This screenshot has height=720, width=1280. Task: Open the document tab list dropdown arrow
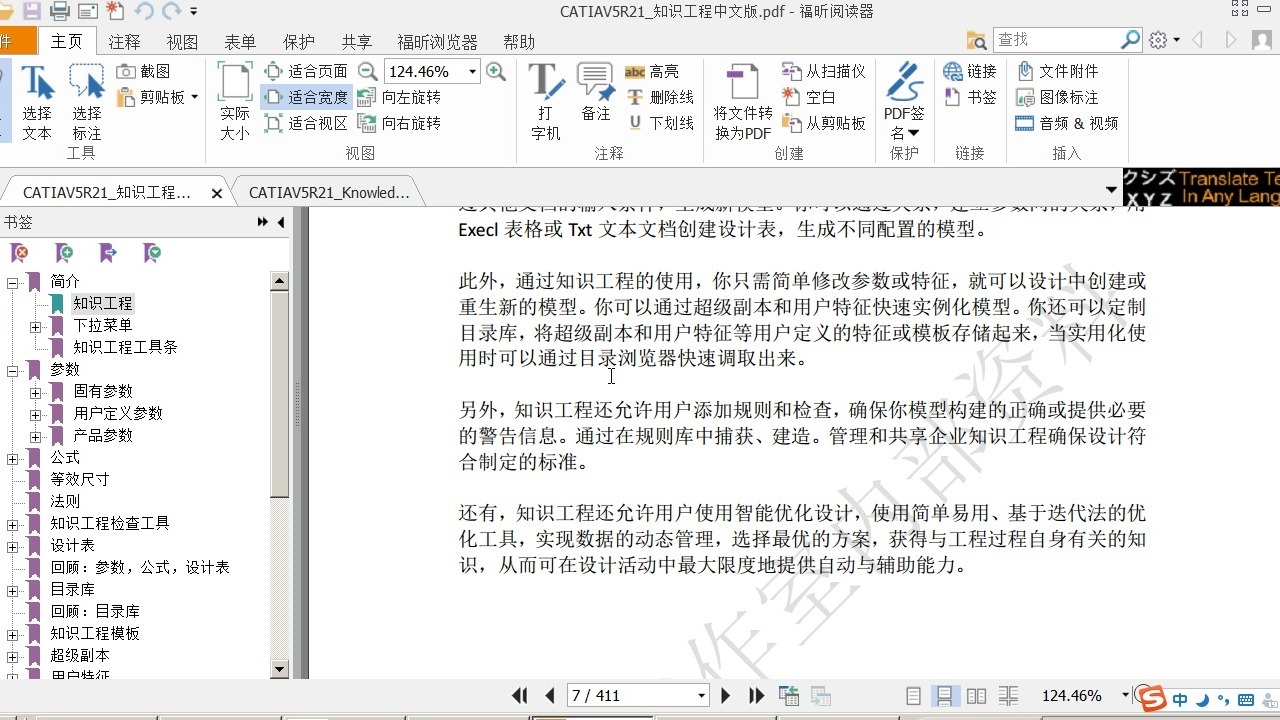click(x=1111, y=190)
